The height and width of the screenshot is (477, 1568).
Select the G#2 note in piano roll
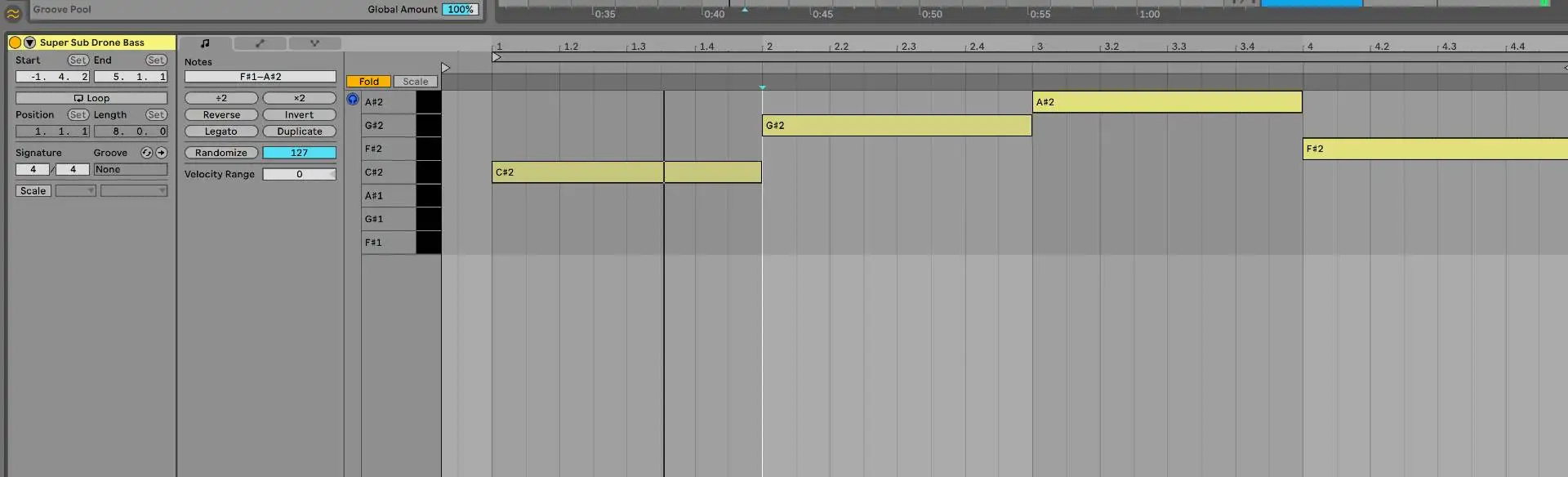click(896, 126)
